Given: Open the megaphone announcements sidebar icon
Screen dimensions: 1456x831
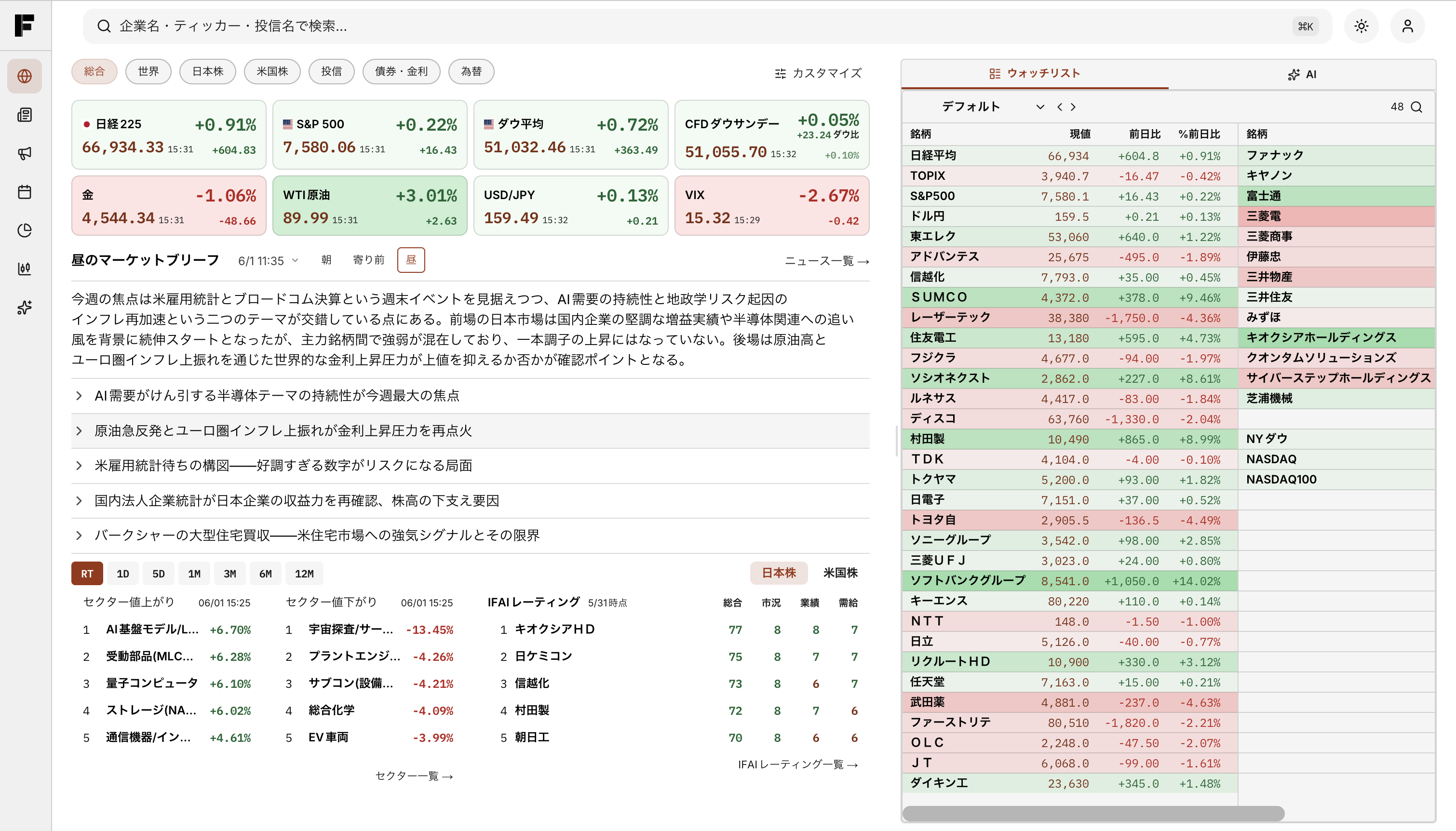Looking at the screenshot, I should point(25,153).
